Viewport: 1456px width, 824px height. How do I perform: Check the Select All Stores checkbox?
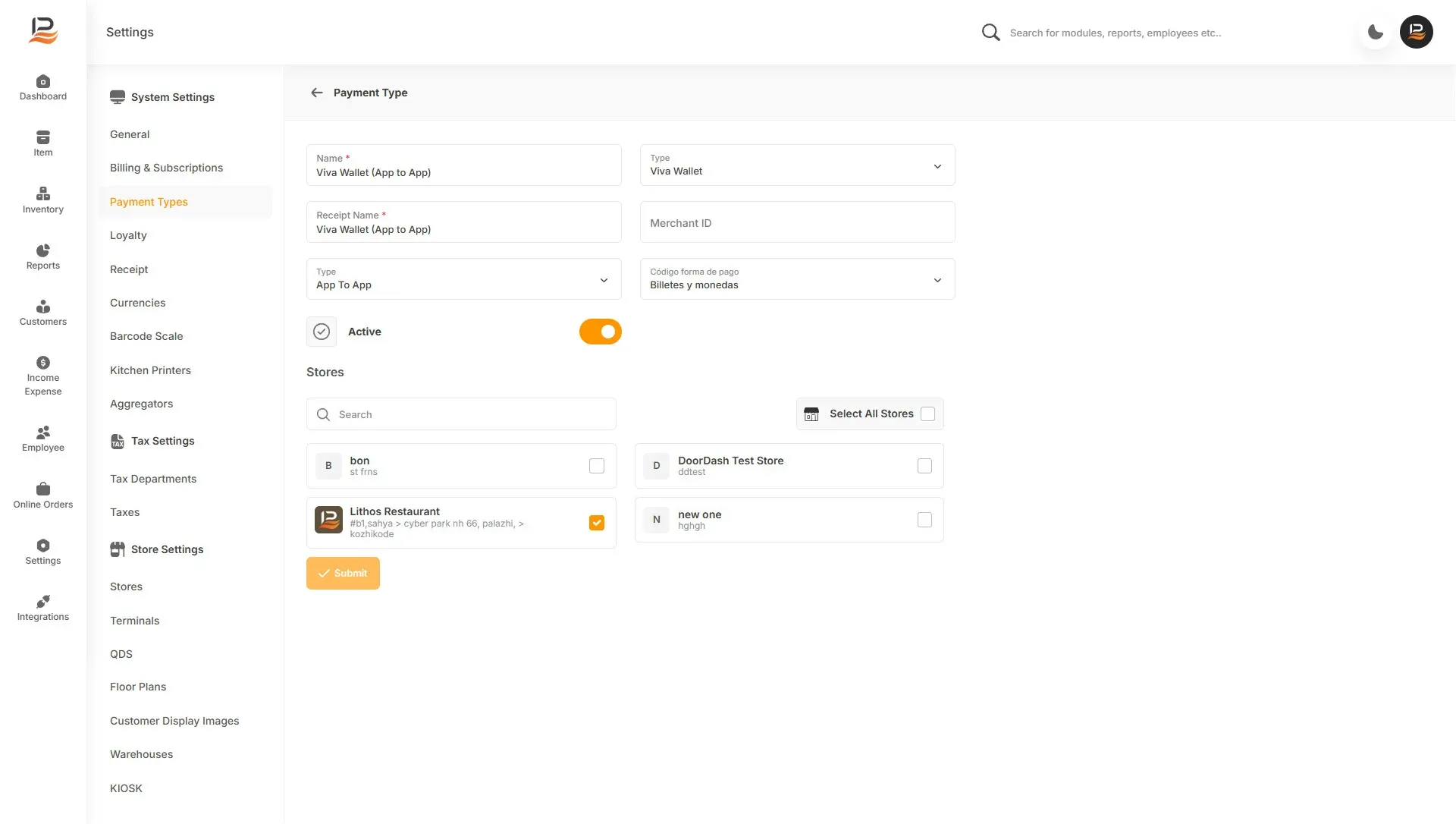click(927, 414)
